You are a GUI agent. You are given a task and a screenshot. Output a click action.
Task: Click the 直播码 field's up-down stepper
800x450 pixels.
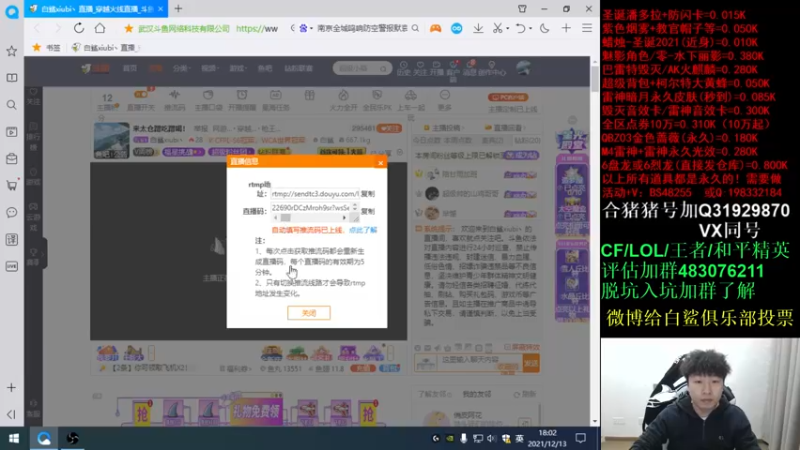click(355, 207)
